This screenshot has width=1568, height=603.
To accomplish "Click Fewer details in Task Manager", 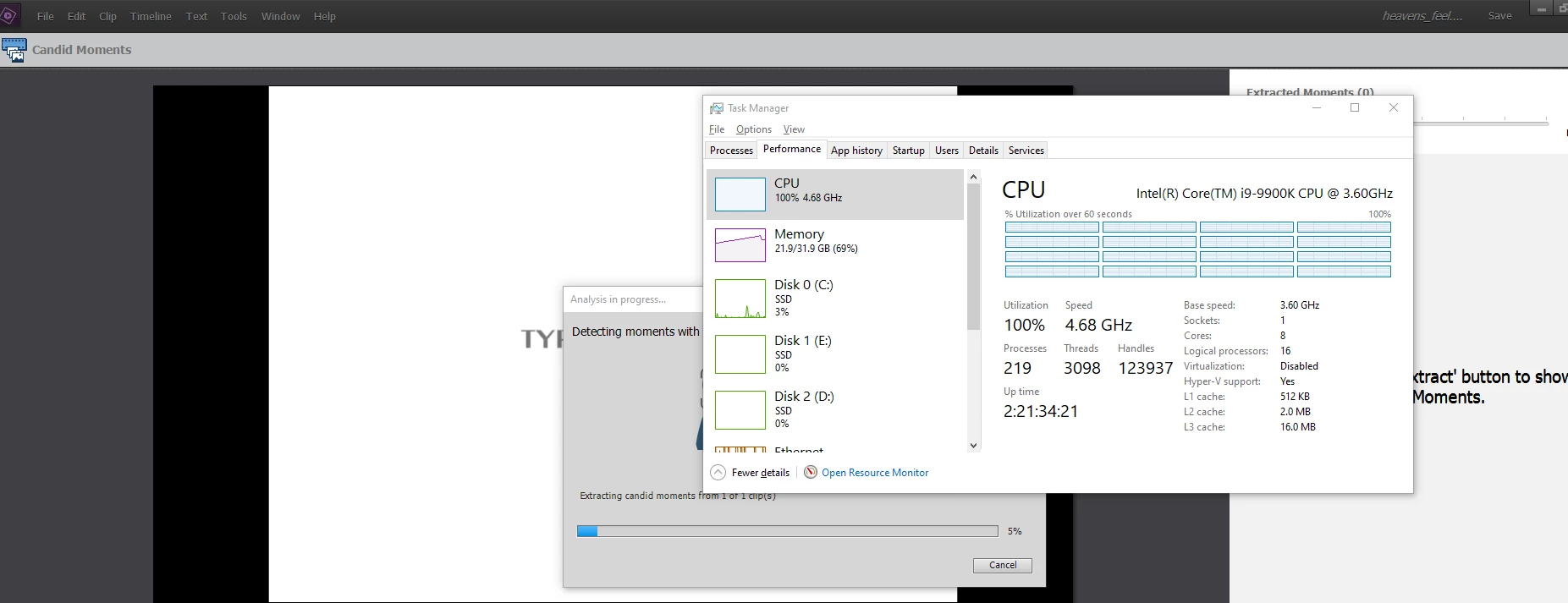I will coord(761,473).
